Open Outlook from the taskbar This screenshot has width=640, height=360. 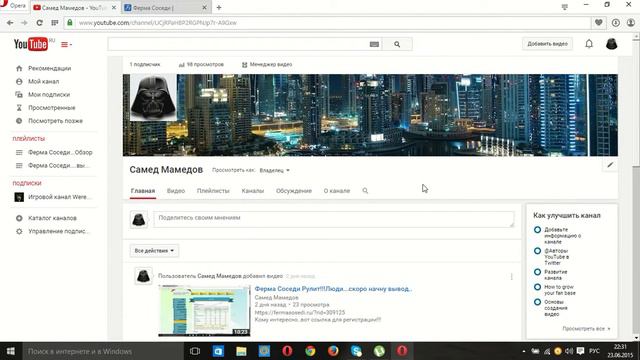[x=218, y=351]
